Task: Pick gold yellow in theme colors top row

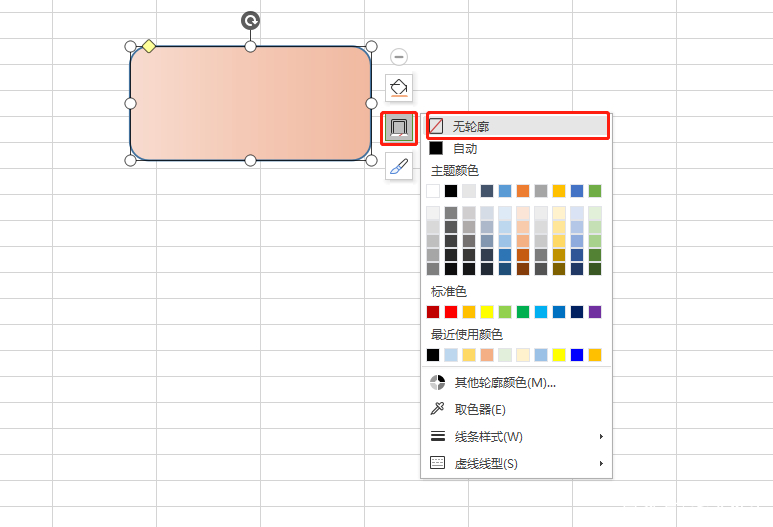Action: [x=559, y=191]
